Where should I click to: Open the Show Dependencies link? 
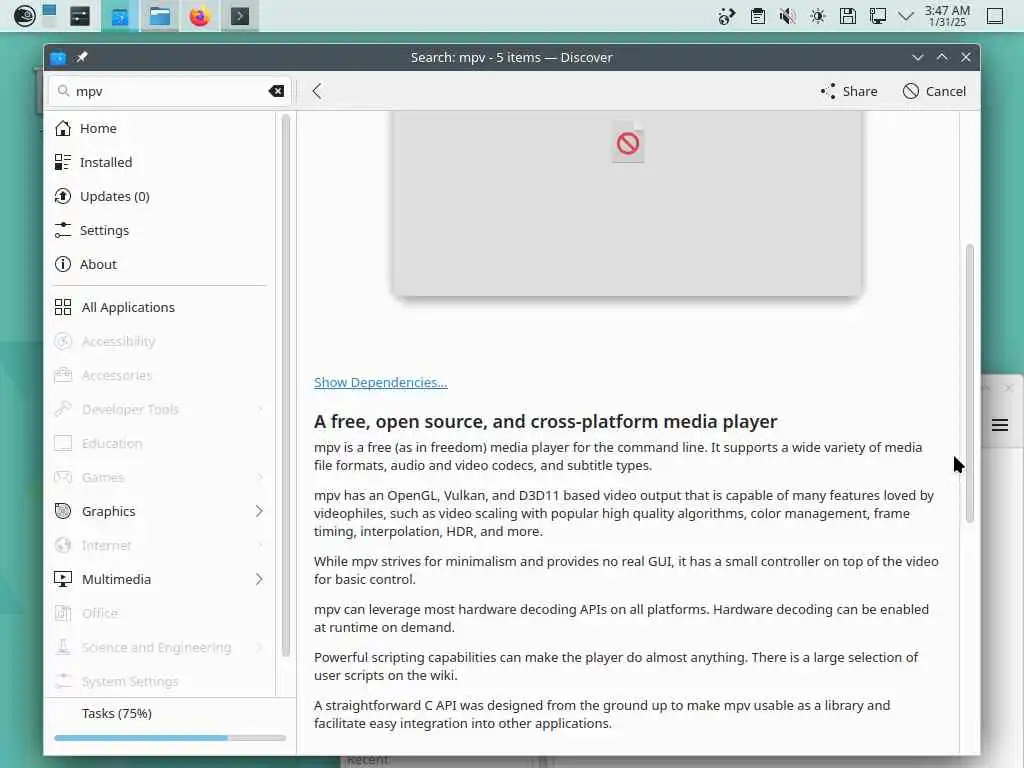point(381,382)
